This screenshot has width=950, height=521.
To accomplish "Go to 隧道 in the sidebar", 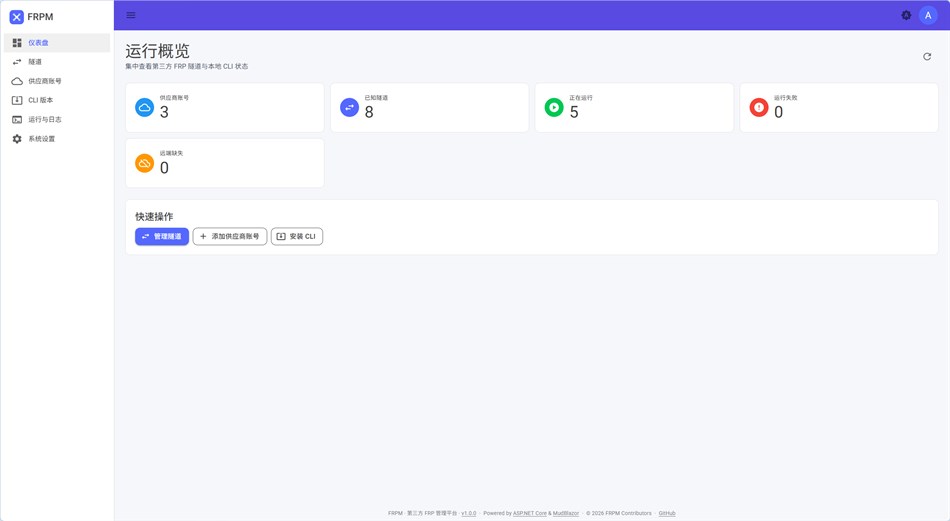I will [57, 62].
